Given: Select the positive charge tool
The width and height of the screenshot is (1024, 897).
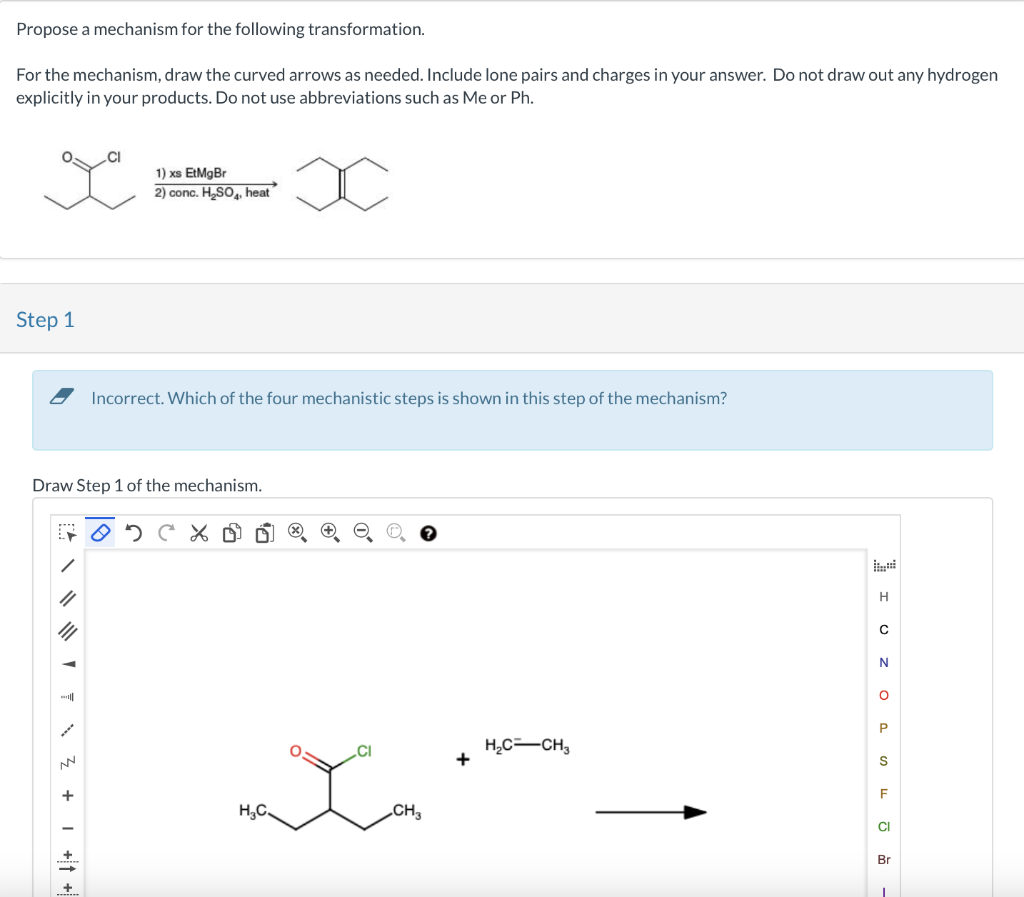Looking at the screenshot, I should coord(67,795).
